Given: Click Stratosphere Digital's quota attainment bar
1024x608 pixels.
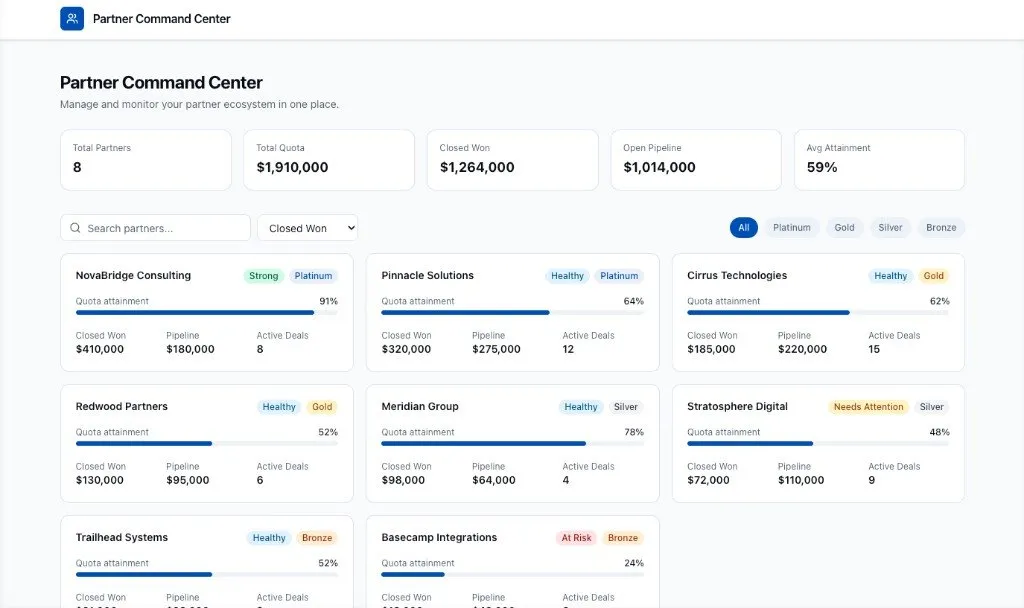Looking at the screenshot, I should point(818,443).
